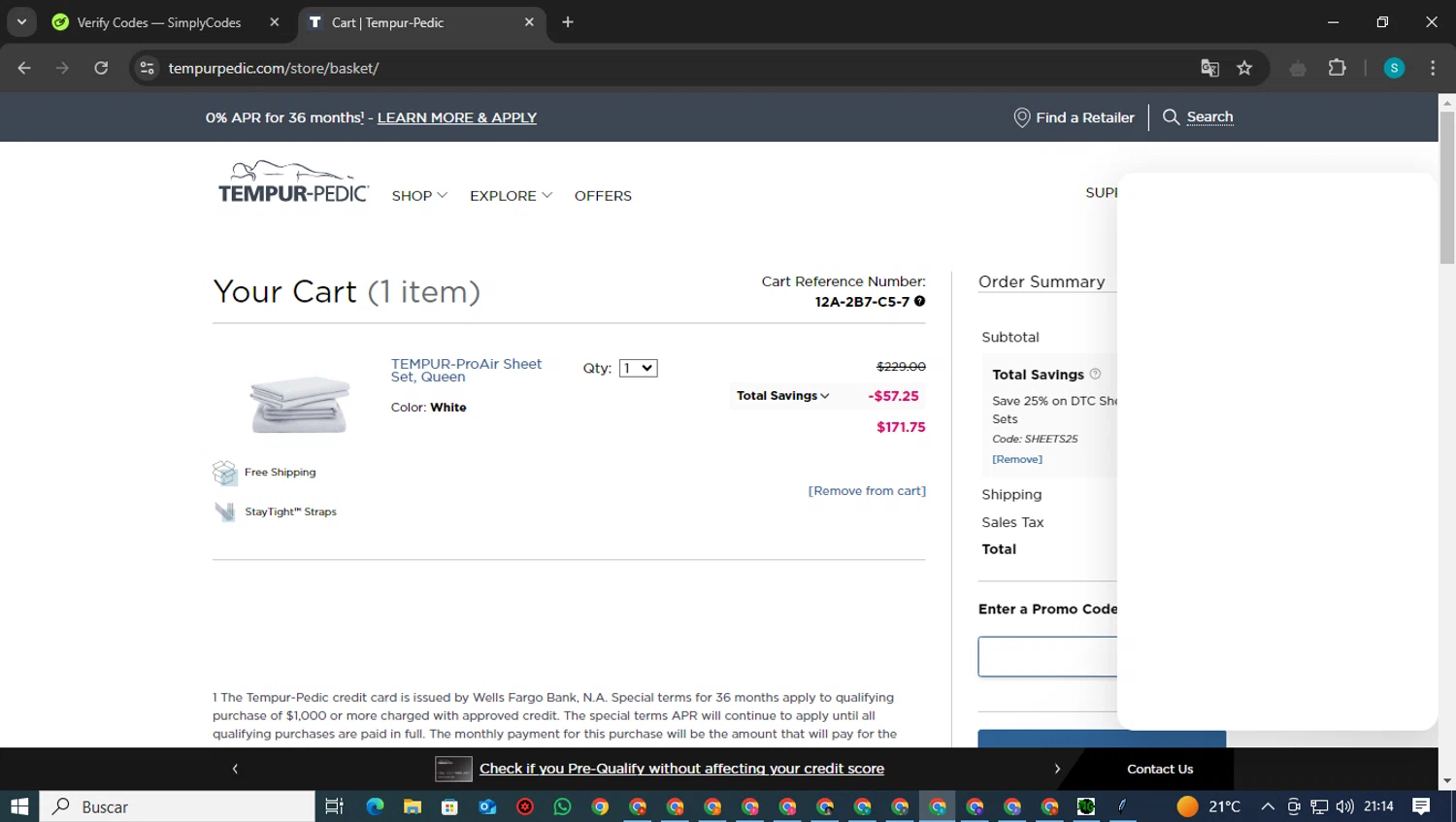
Task: Click the scrollbar down arrow
Action: tap(1447, 780)
